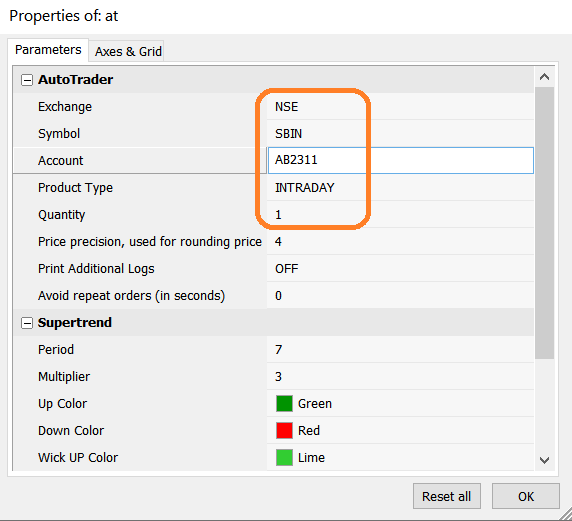Select the Period parameter label
572x521 pixels.
click(x=56, y=350)
